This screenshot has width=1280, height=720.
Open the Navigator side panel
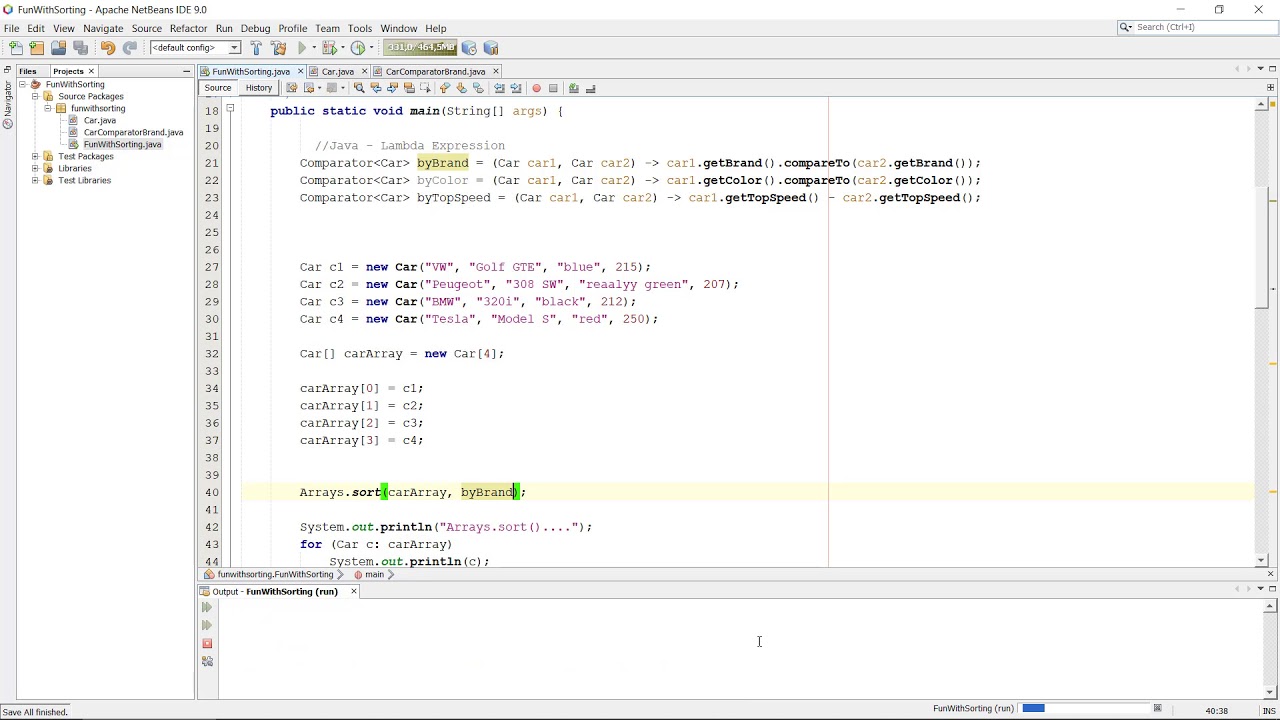pyautogui.click(x=7, y=105)
